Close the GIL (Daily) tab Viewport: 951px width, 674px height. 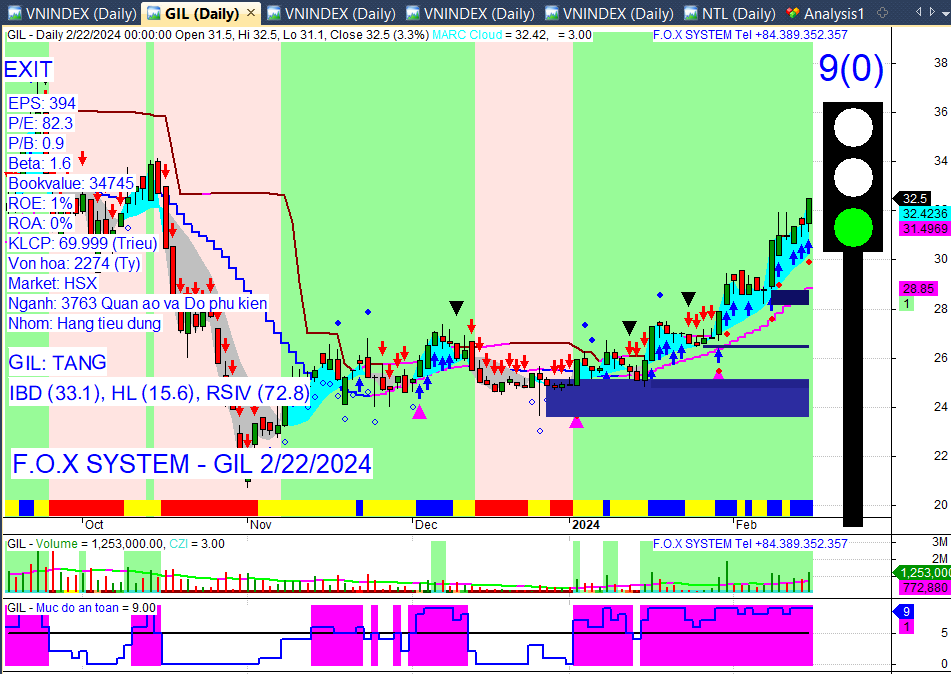[252, 13]
